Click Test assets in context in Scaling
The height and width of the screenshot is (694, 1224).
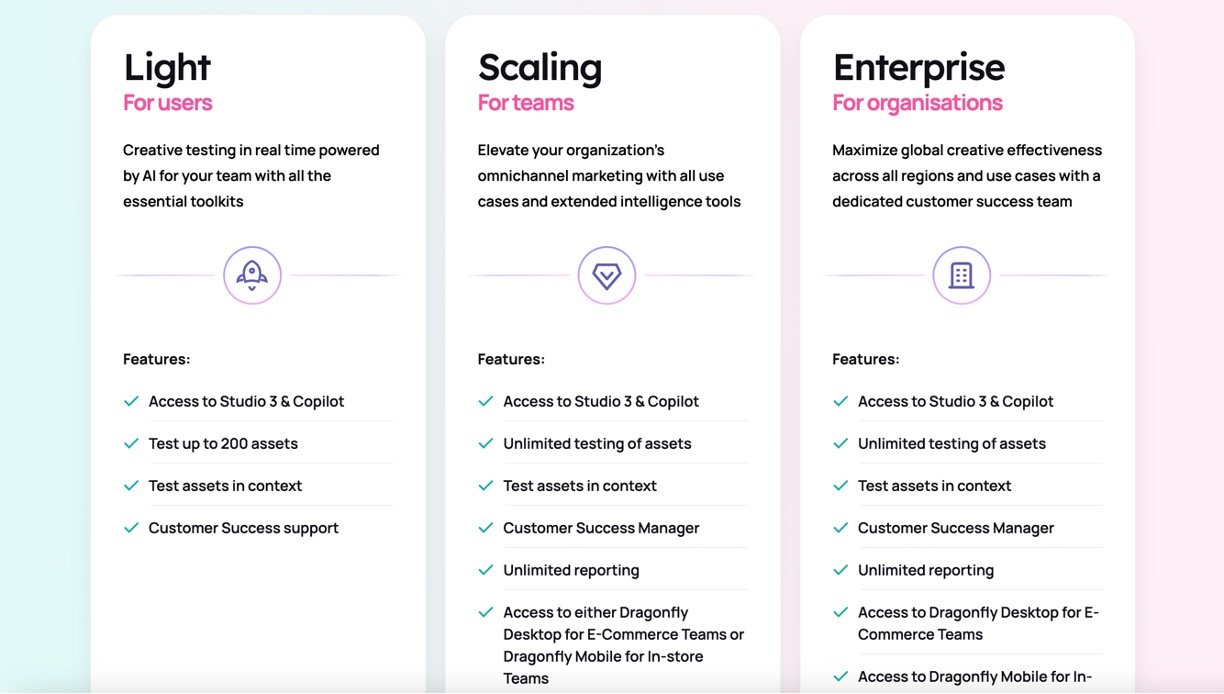pos(580,486)
